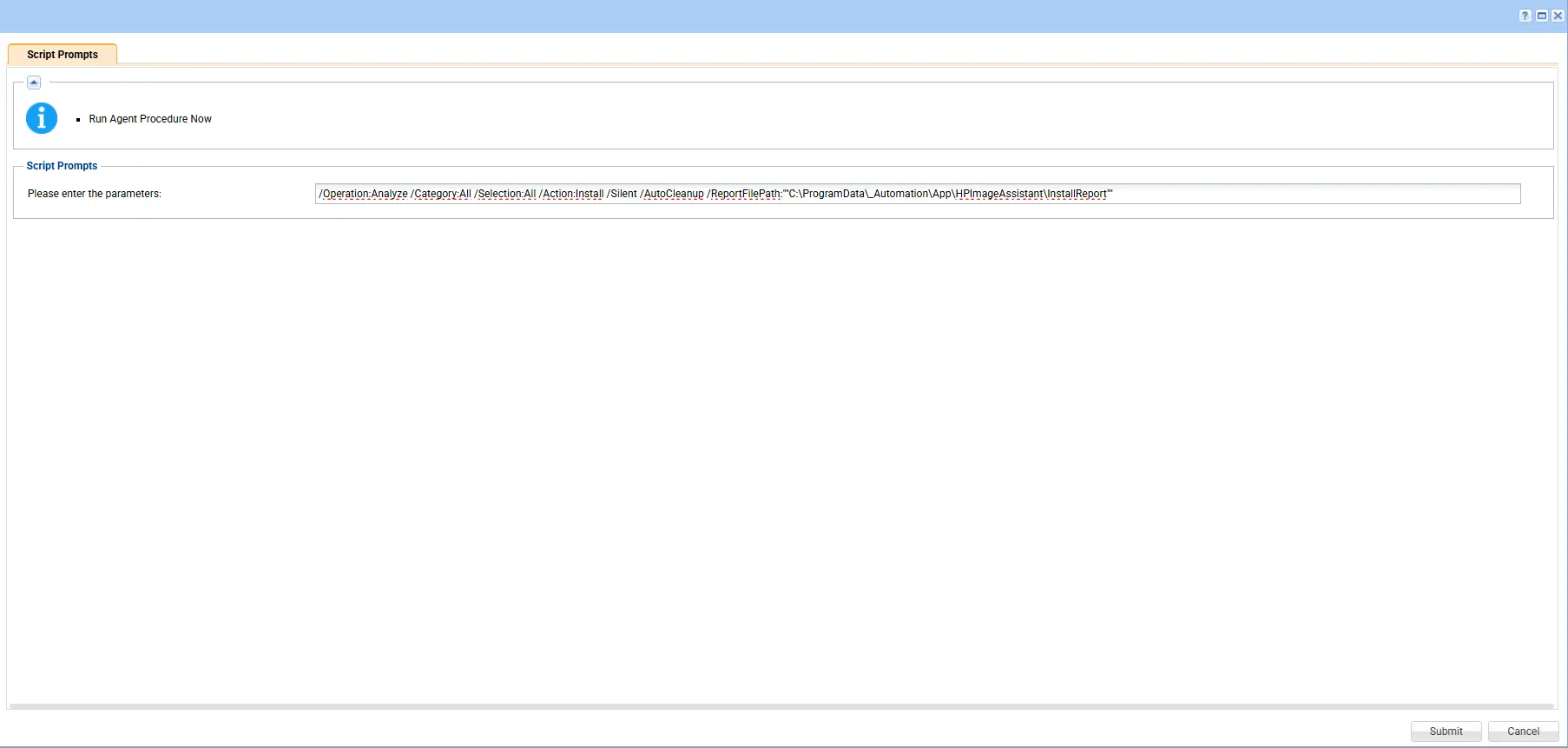
Task: Submit the script prompts
Action: (x=1446, y=731)
